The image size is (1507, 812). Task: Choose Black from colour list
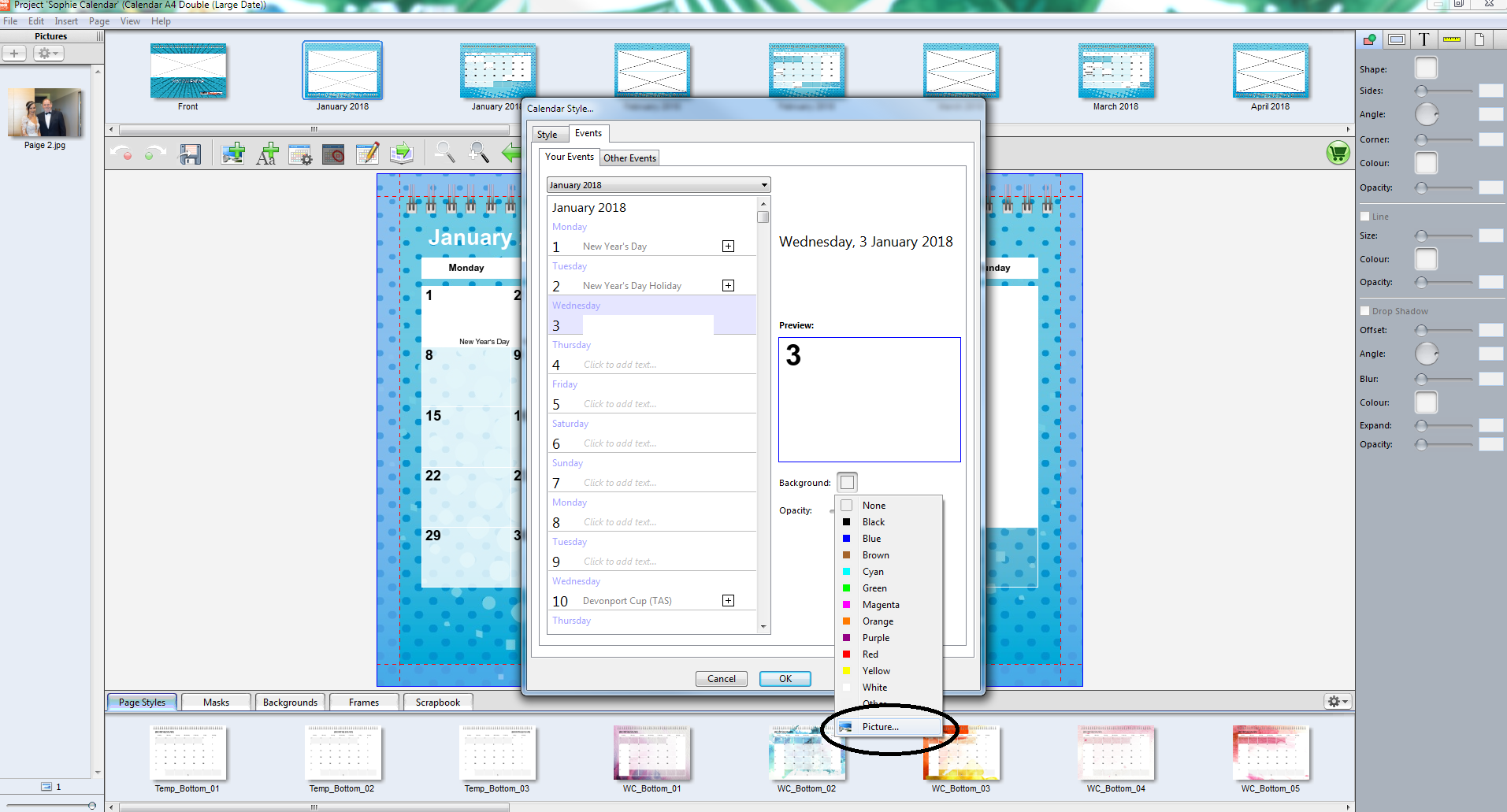coord(889,522)
